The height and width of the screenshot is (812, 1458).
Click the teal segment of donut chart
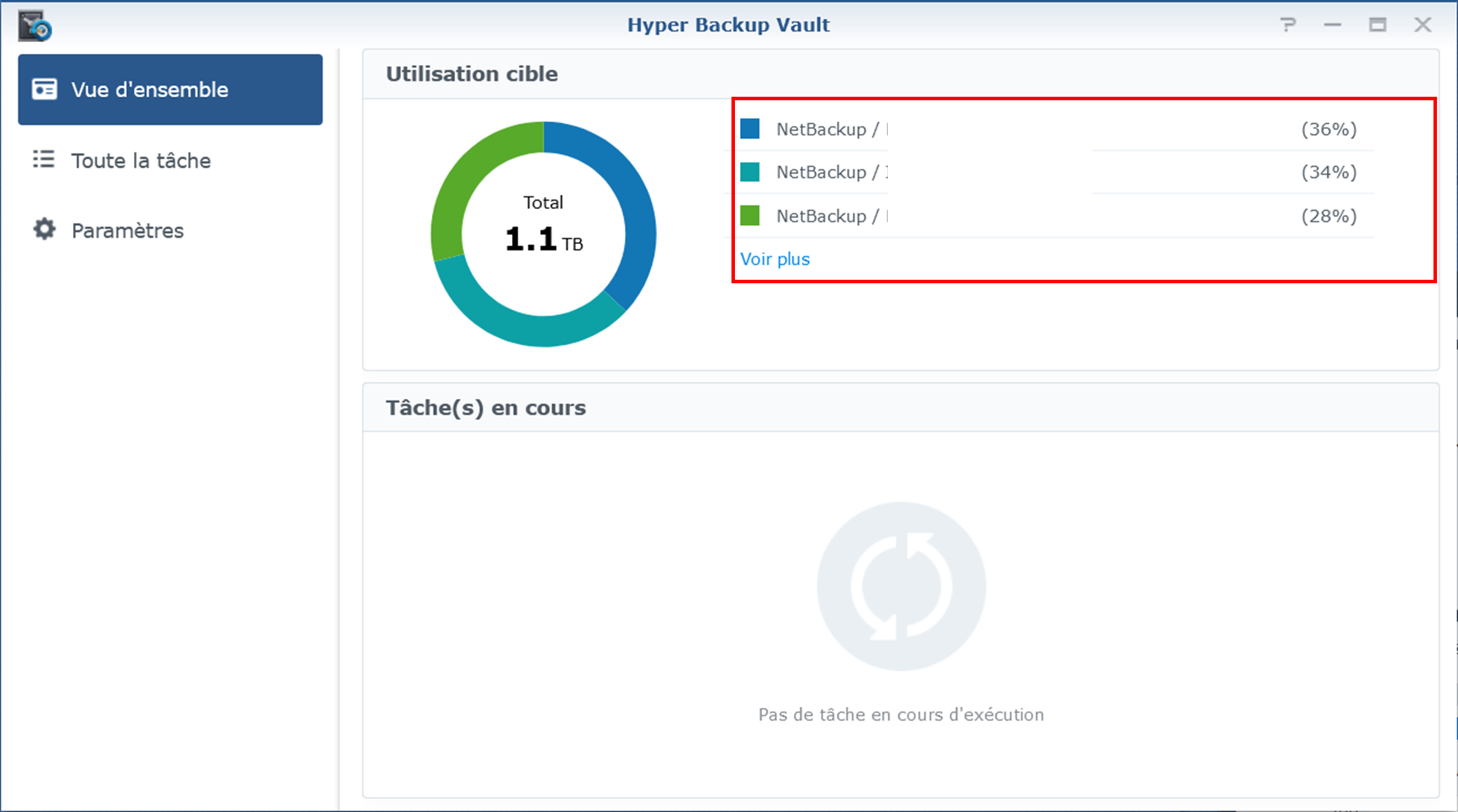coord(519,328)
